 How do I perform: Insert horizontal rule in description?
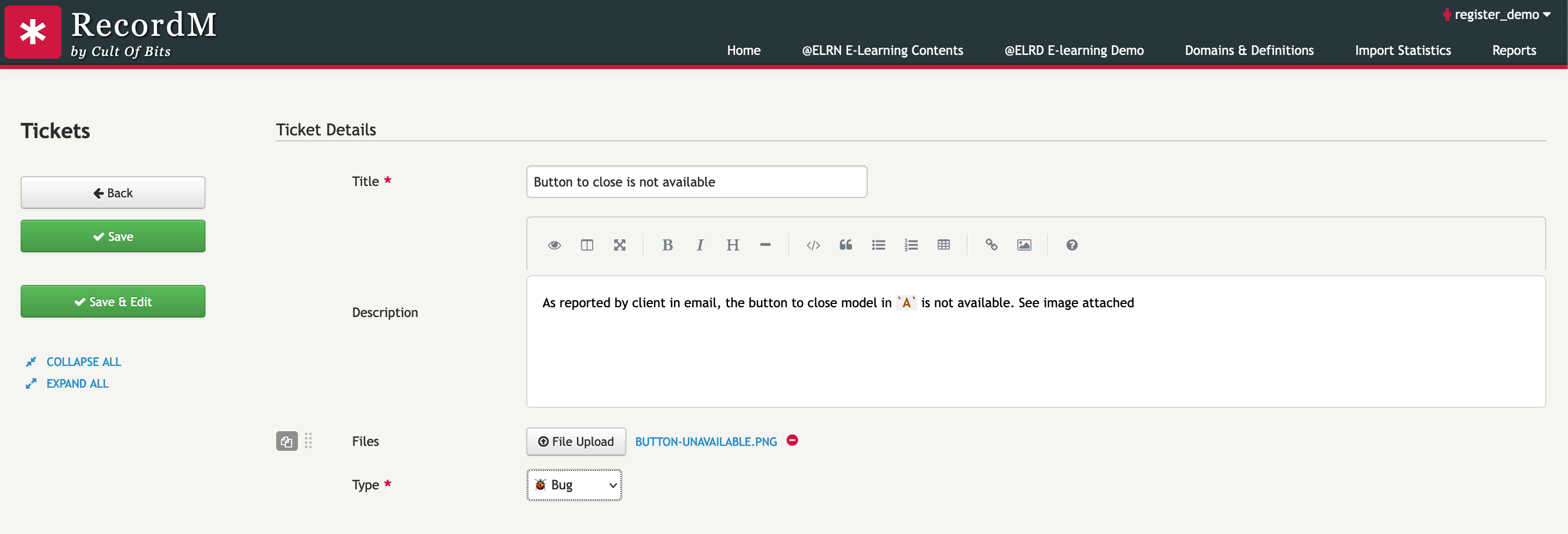click(765, 245)
